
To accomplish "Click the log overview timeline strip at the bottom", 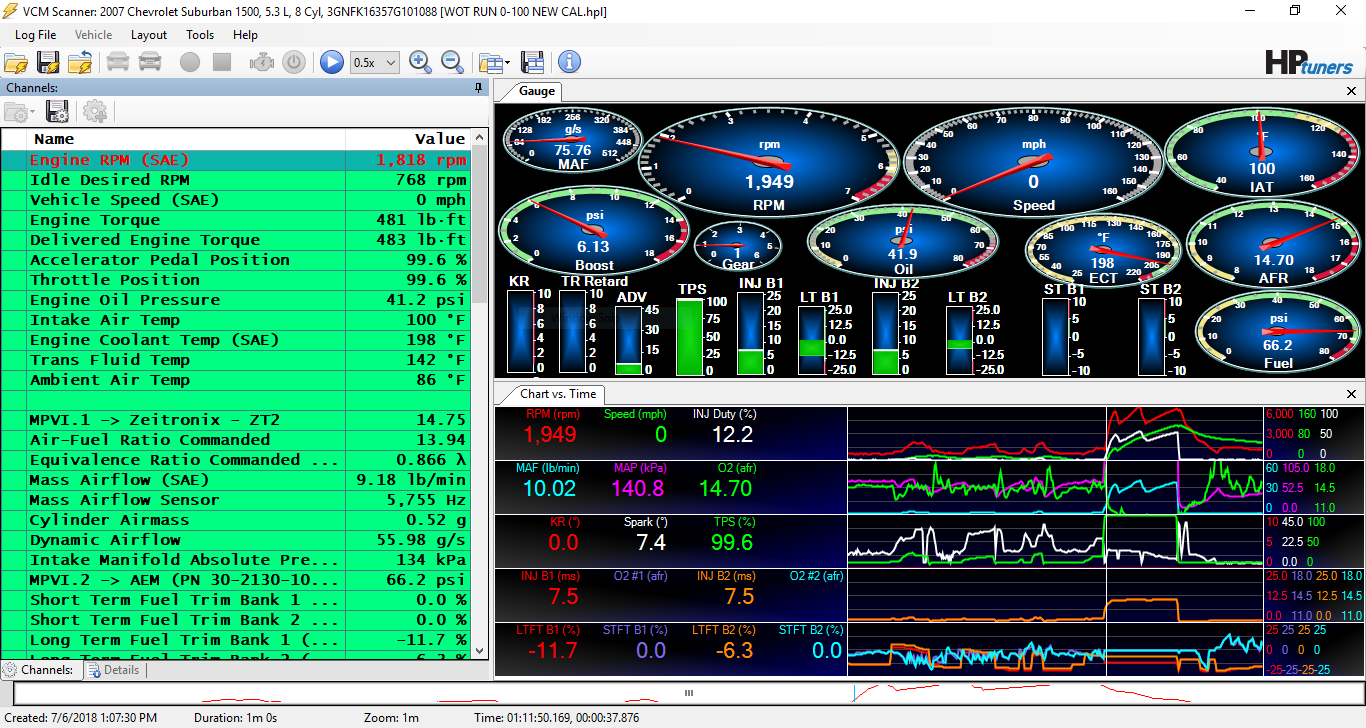I will [688, 693].
